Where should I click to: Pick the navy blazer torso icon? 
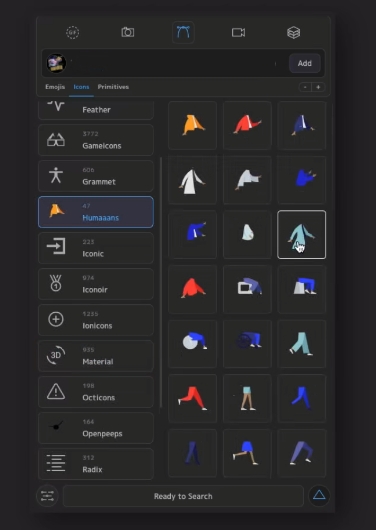pyautogui.click(x=302, y=125)
